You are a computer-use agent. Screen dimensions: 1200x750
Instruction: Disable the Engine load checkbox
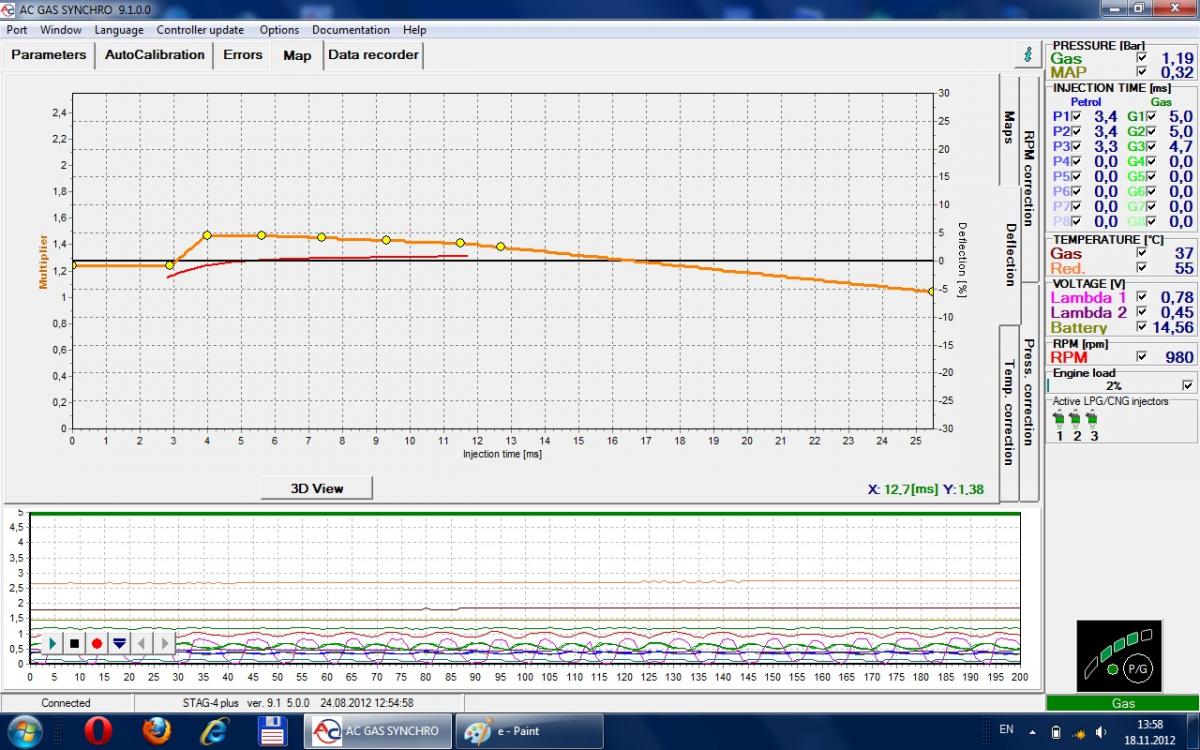point(1187,385)
